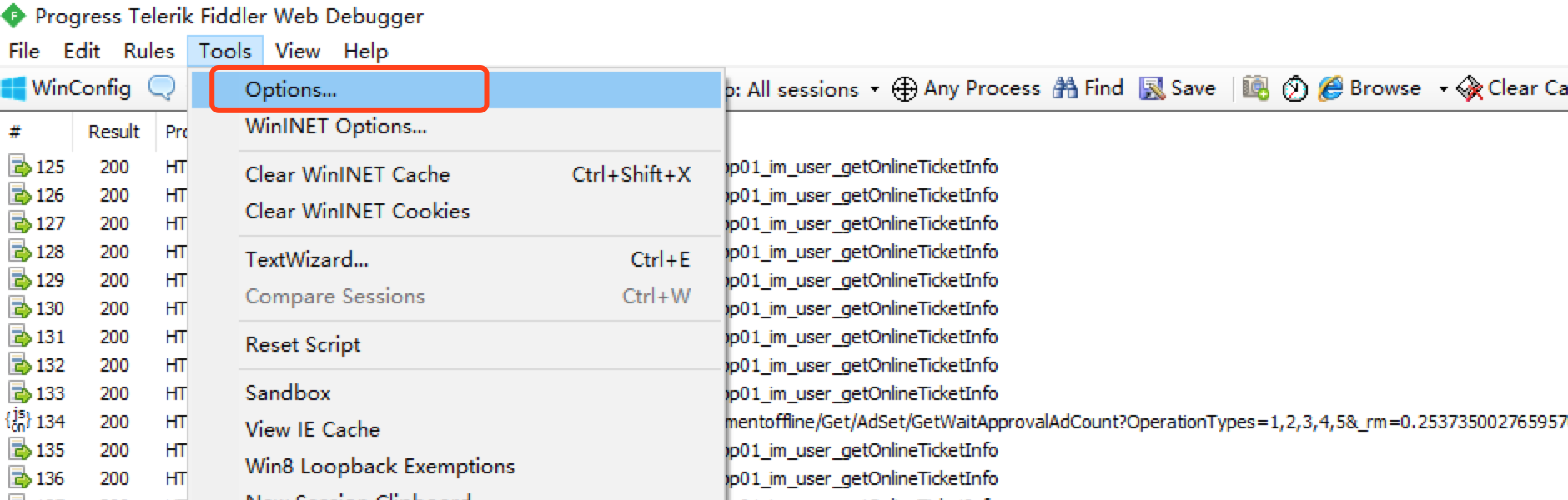Click the Clear Cache toolbar icon
Image resolution: width=1568 pixels, height=500 pixels.
tap(1470, 88)
